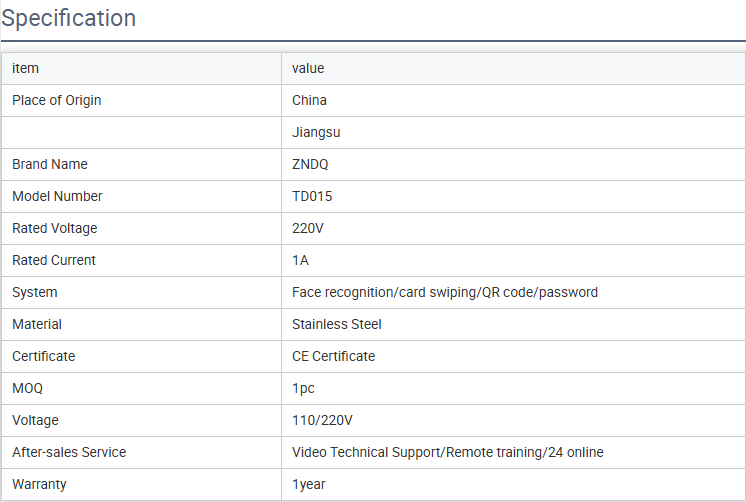Click the Model Number label
This screenshot has height=502, width=746.
click(x=57, y=196)
